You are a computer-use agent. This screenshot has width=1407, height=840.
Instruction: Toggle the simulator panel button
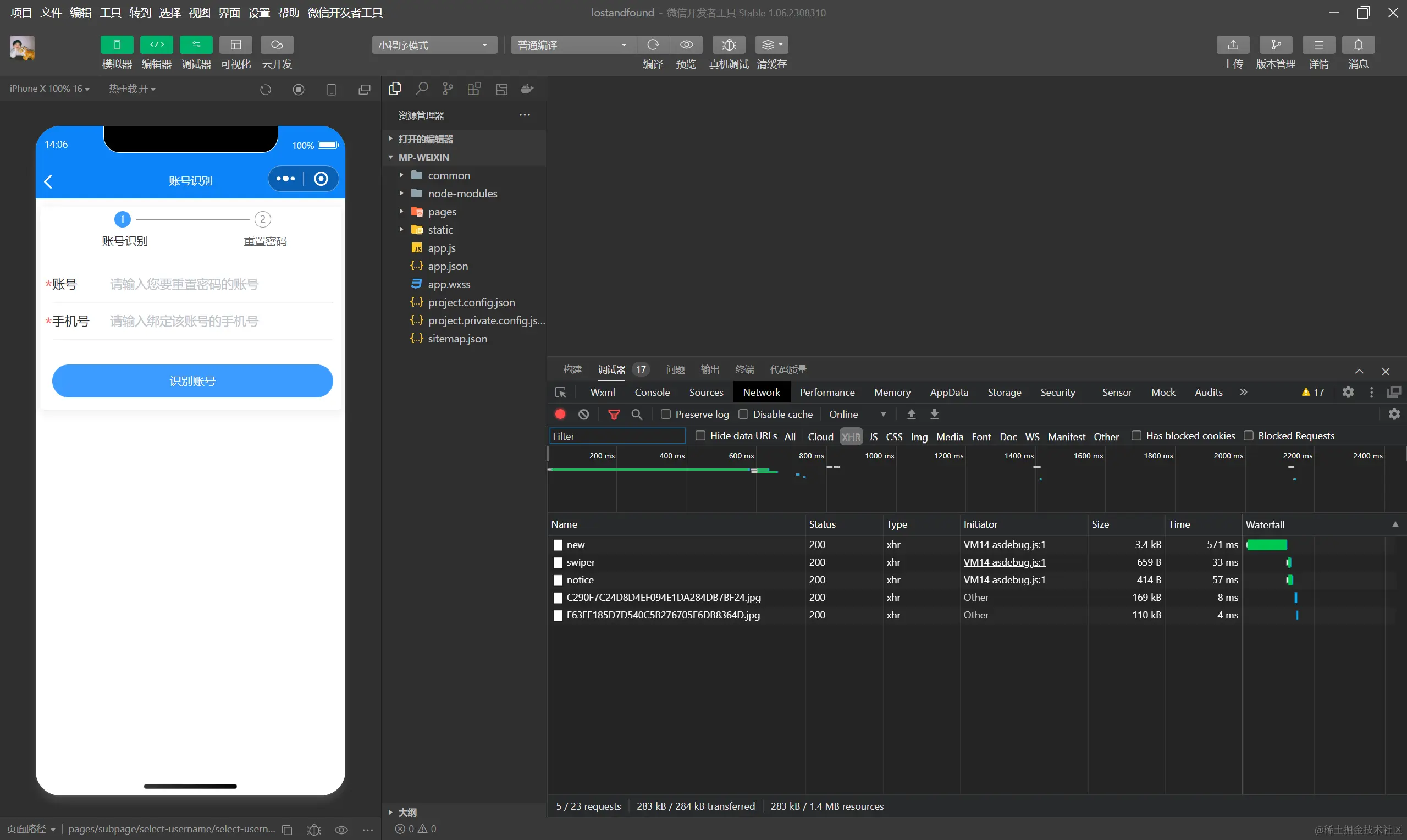117,45
